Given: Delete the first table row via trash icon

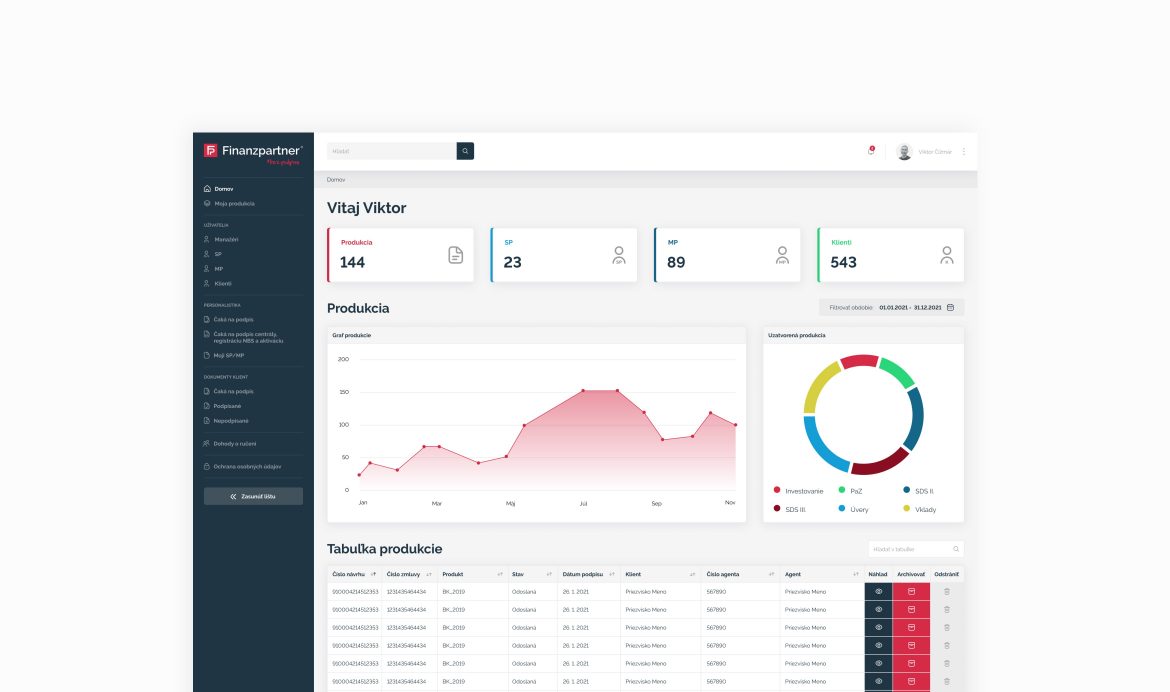Looking at the screenshot, I should 946,592.
